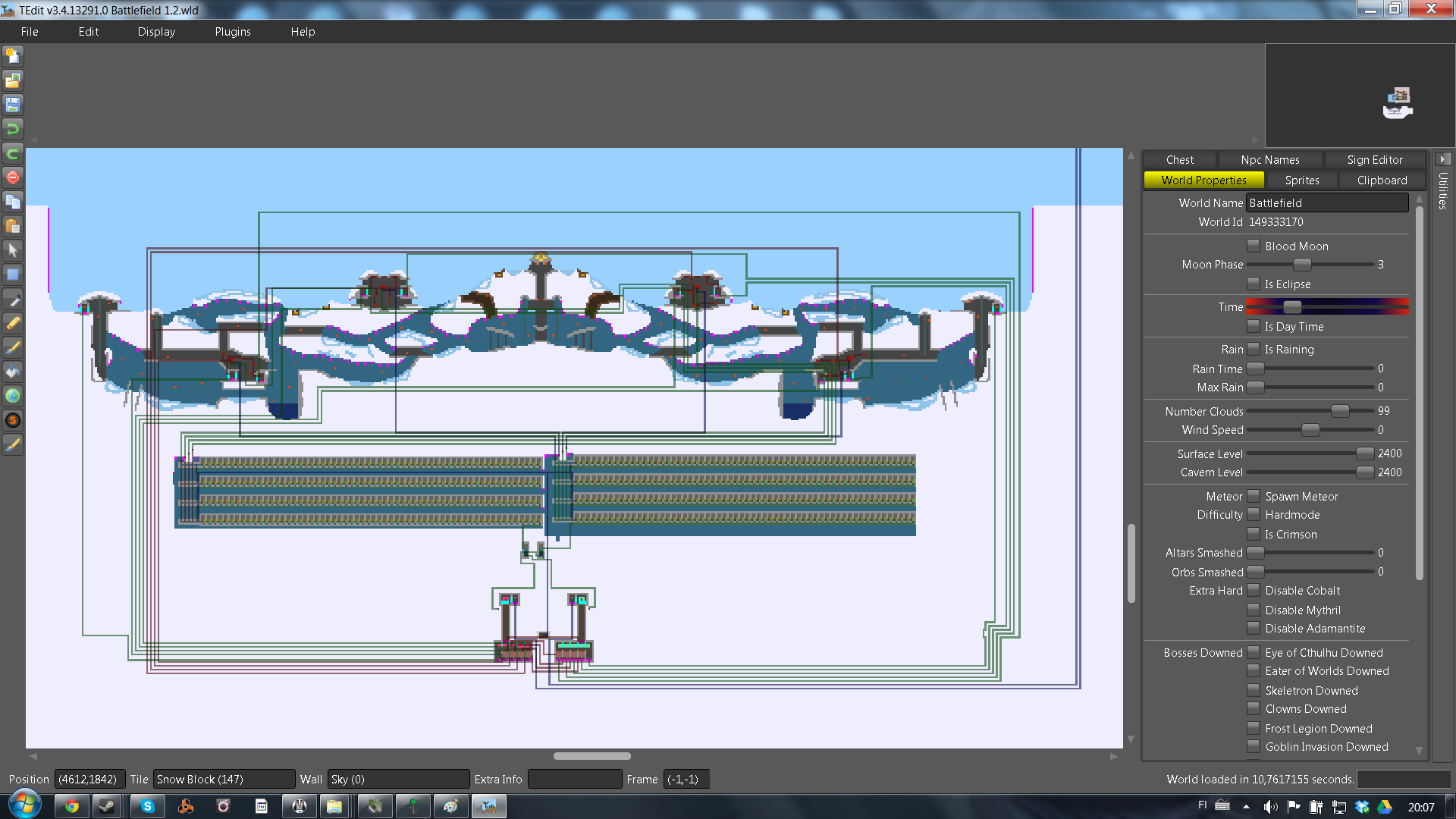This screenshot has height=819, width=1456.
Task: Click the Moon Phase slider handle
Action: click(1301, 265)
